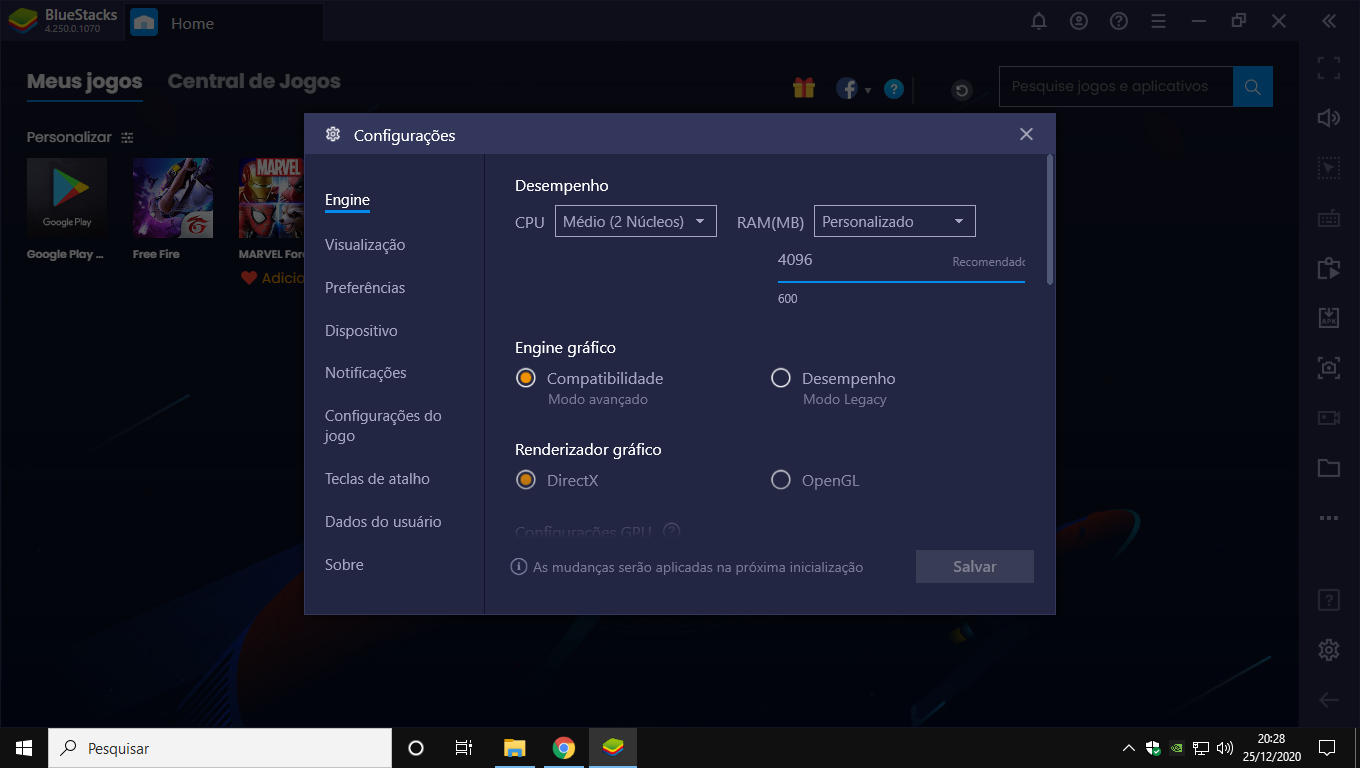The height and width of the screenshot is (768, 1360).
Task: Open Teclas de atalho section
Action: [377, 479]
